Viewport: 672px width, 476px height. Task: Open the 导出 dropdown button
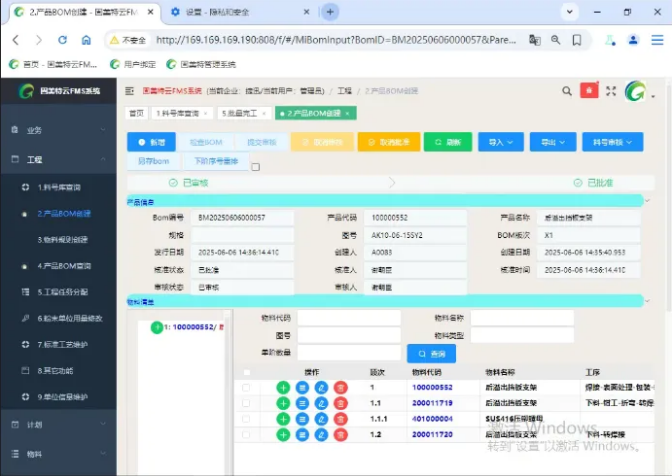551,142
